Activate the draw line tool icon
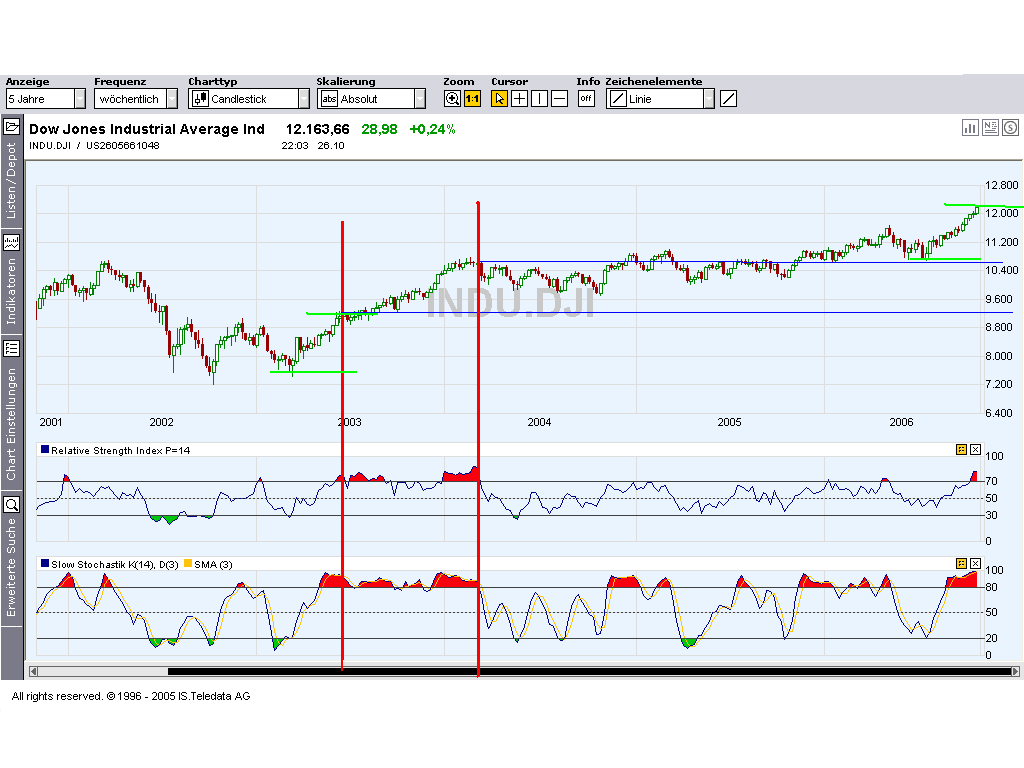Viewport: 1024px width, 768px height. [728, 99]
